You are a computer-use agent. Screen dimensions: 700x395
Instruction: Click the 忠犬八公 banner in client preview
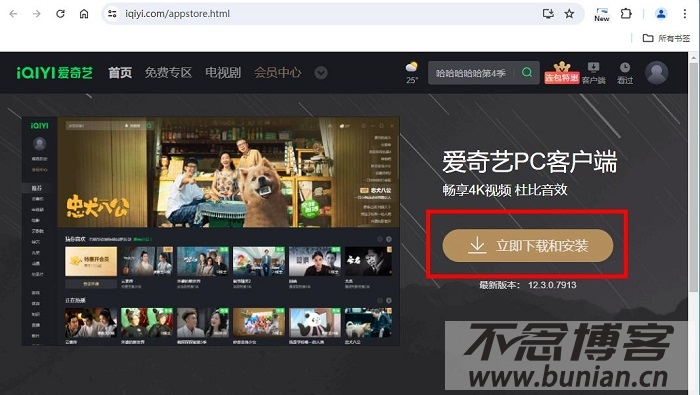pos(229,172)
